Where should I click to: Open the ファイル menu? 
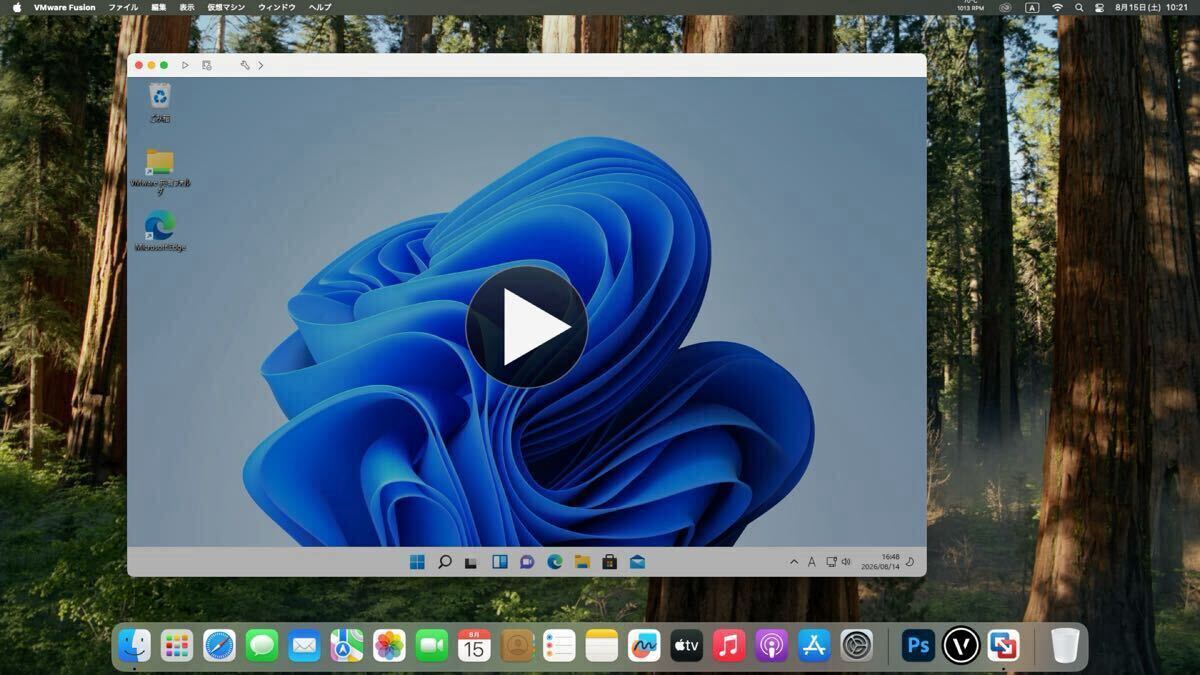(124, 7)
